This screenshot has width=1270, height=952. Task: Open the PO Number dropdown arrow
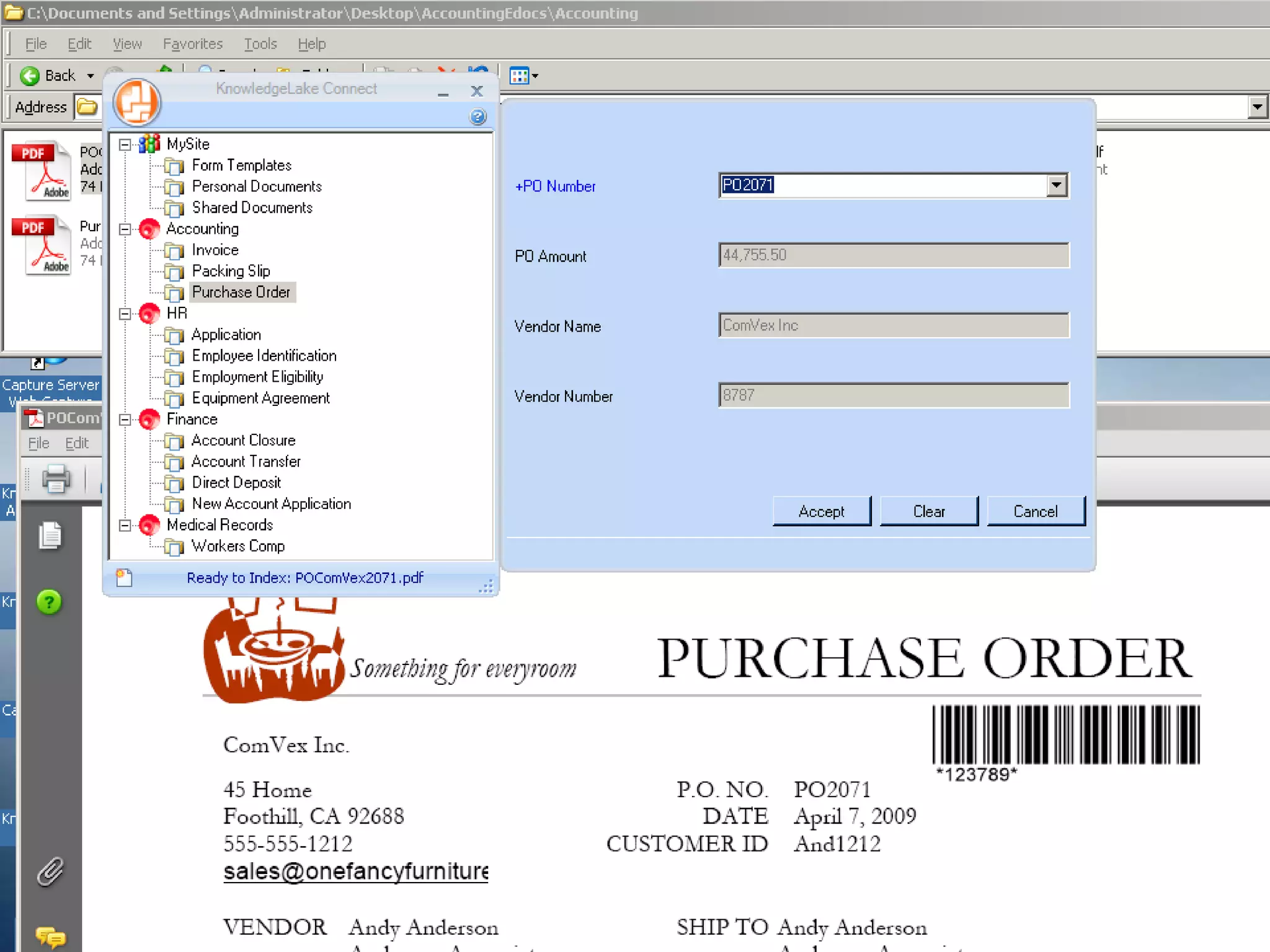click(1056, 185)
